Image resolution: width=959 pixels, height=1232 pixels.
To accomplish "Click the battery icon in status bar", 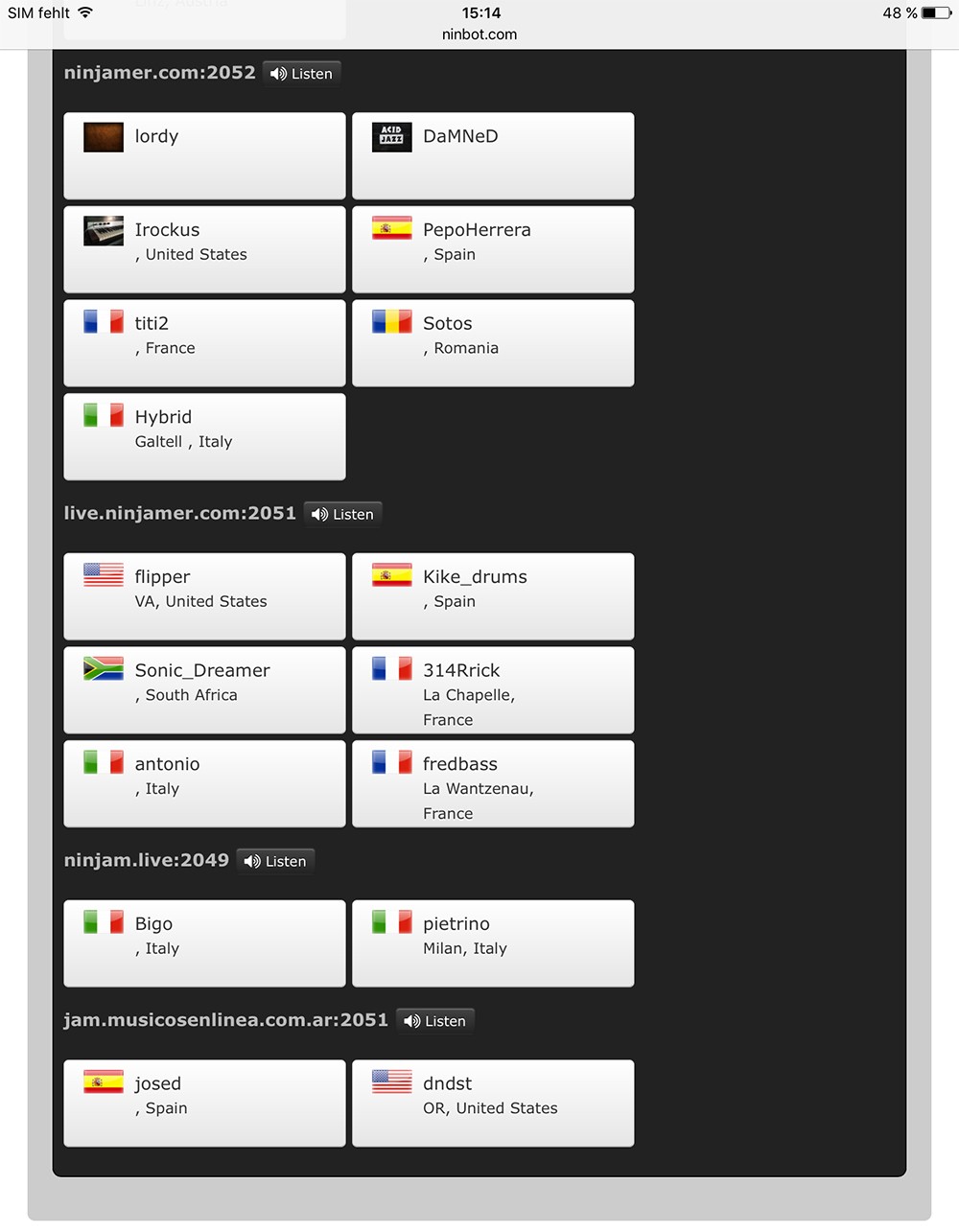I will click(x=936, y=13).
